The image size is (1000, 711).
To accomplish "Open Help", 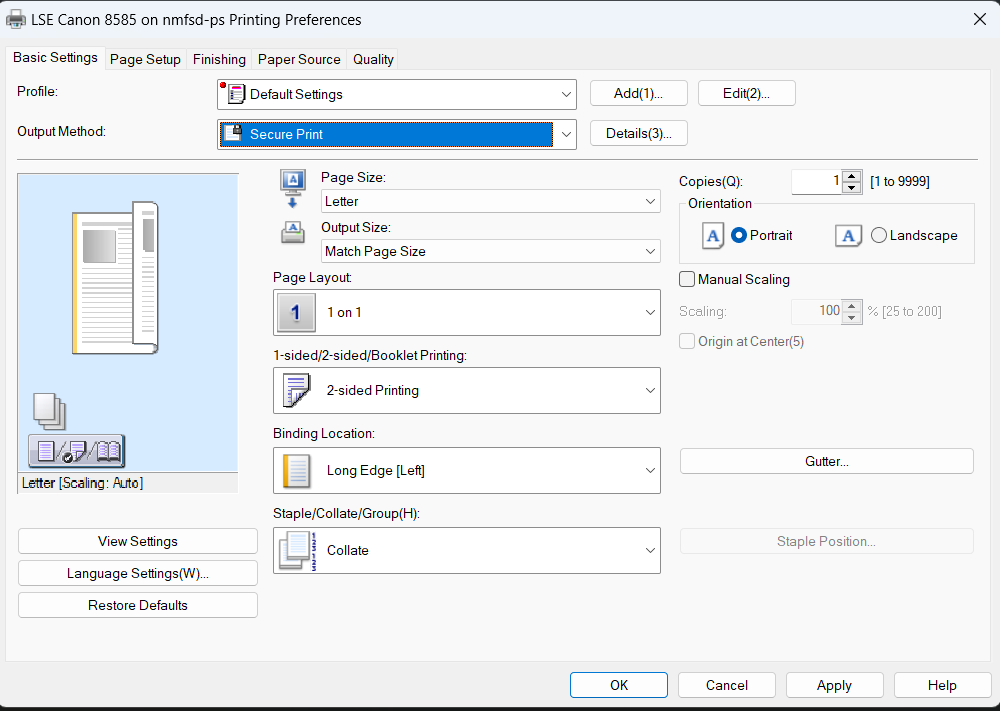I will point(942,685).
